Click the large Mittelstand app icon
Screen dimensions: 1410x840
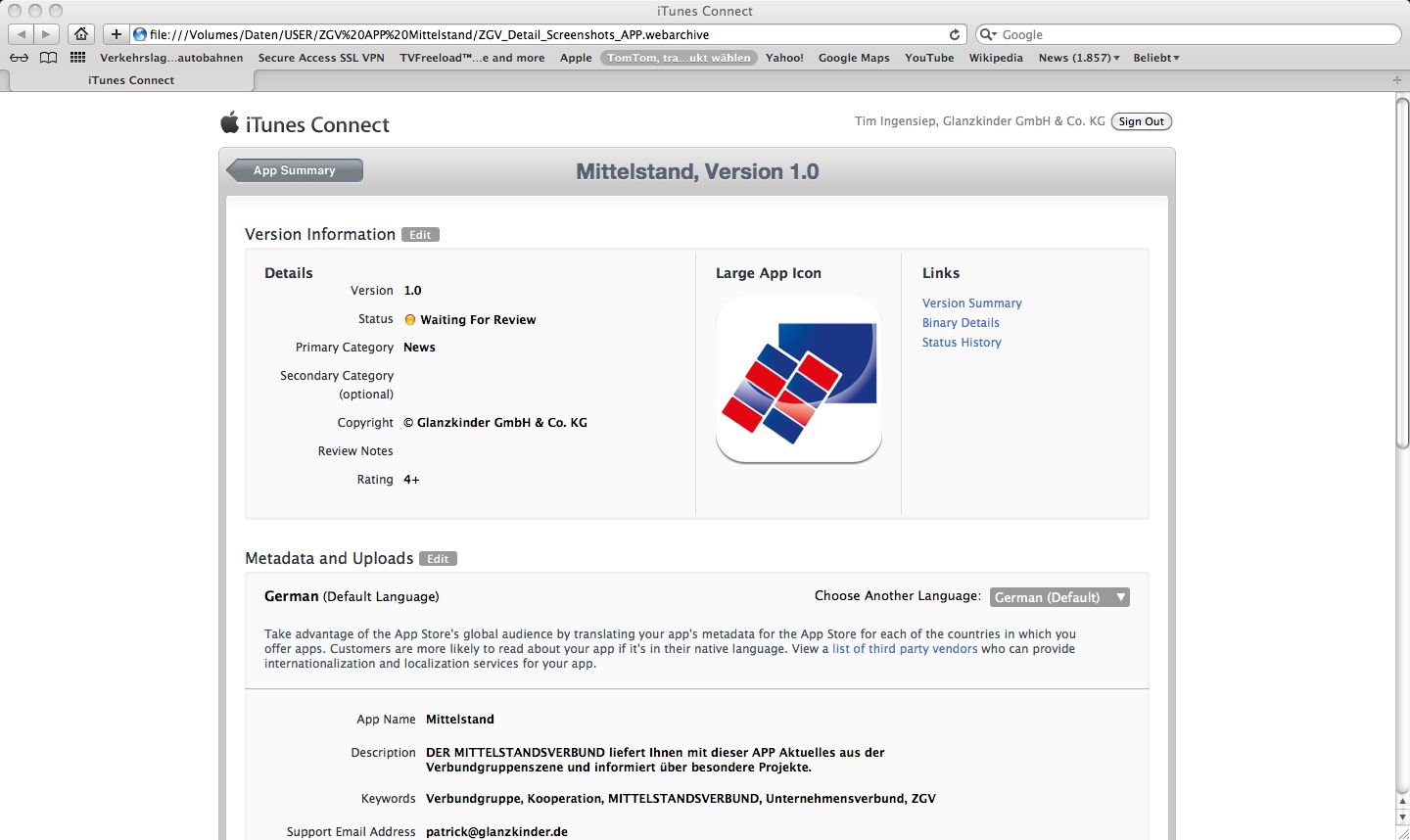pos(799,380)
